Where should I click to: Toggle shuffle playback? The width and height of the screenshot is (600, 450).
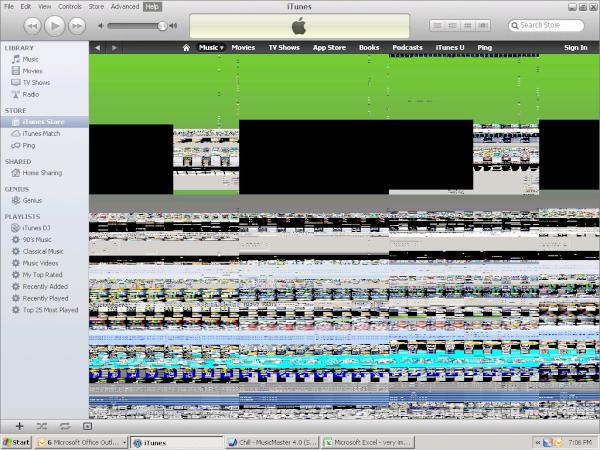pos(42,426)
